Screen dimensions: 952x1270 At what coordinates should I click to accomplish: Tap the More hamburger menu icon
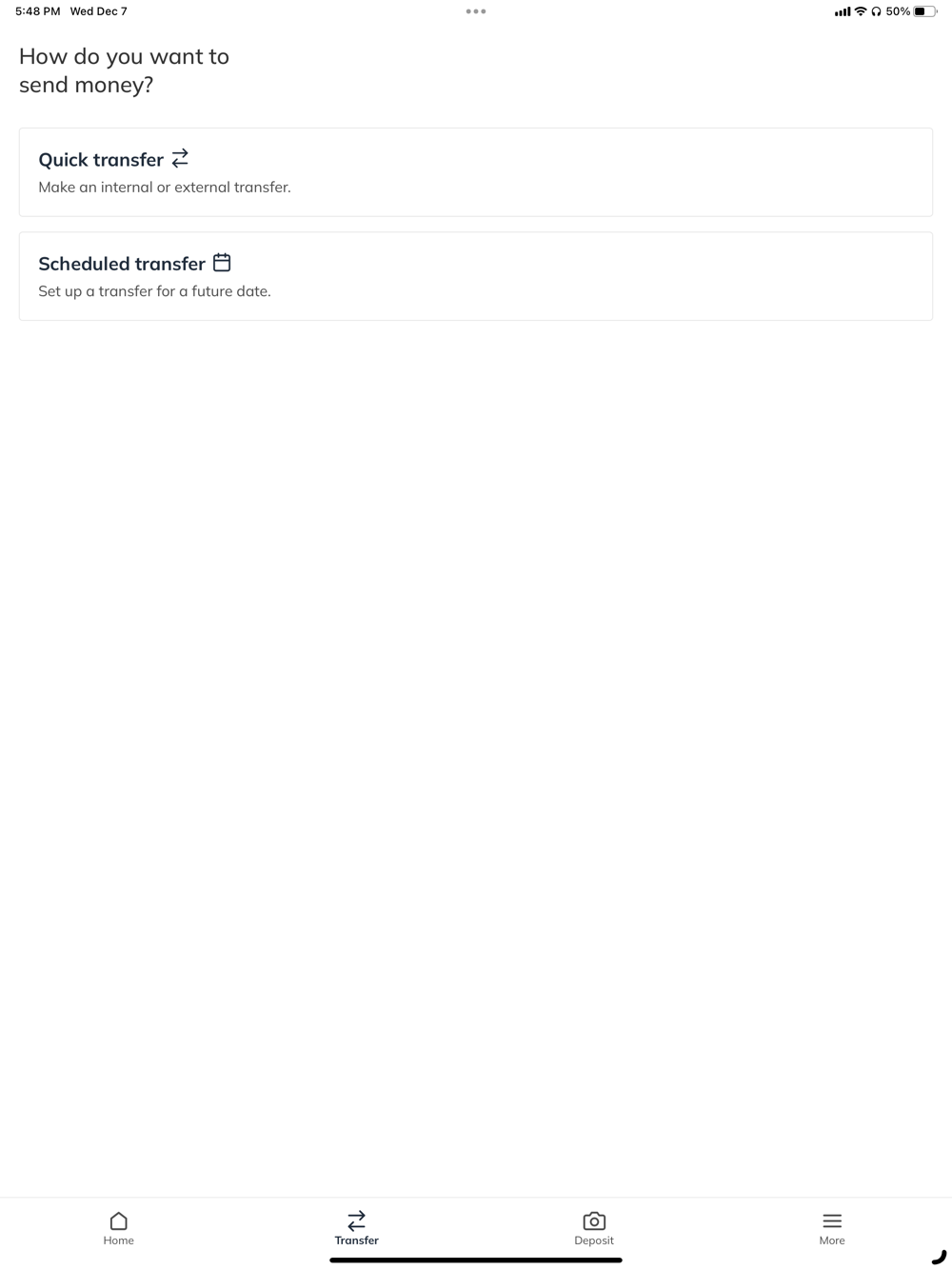point(832,1220)
